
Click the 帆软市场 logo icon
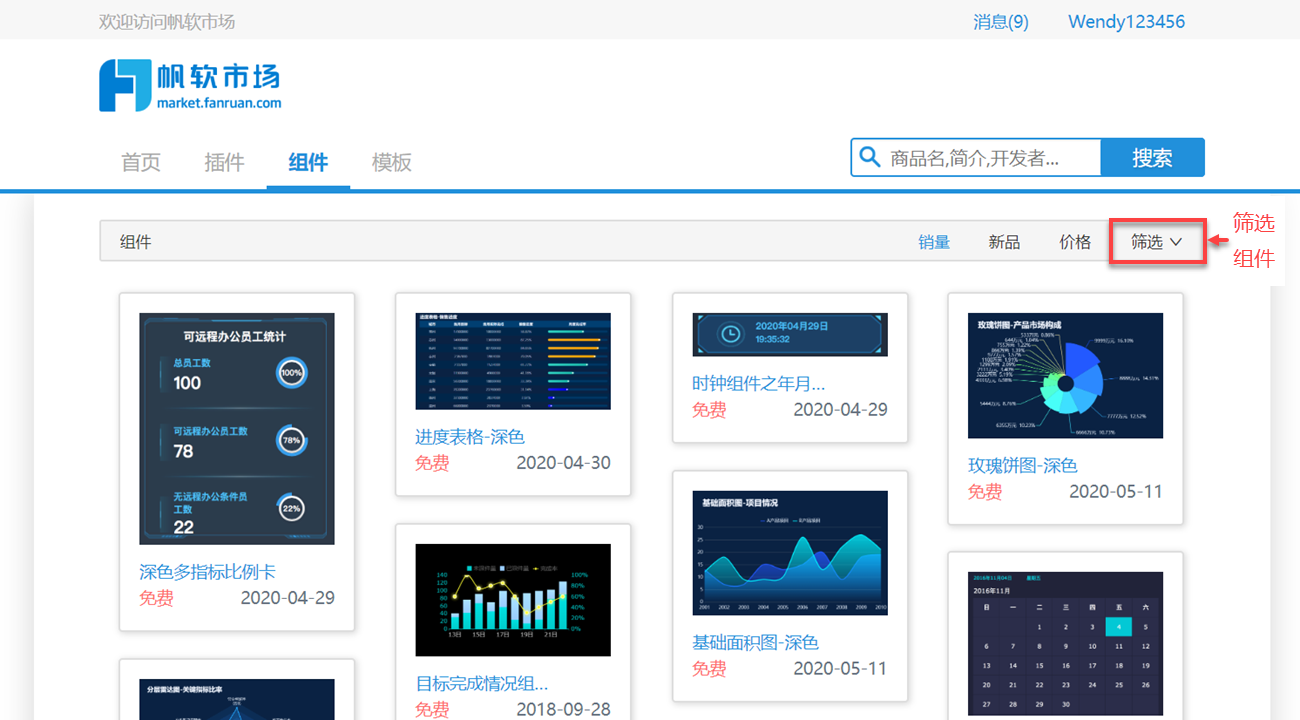click(124, 85)
